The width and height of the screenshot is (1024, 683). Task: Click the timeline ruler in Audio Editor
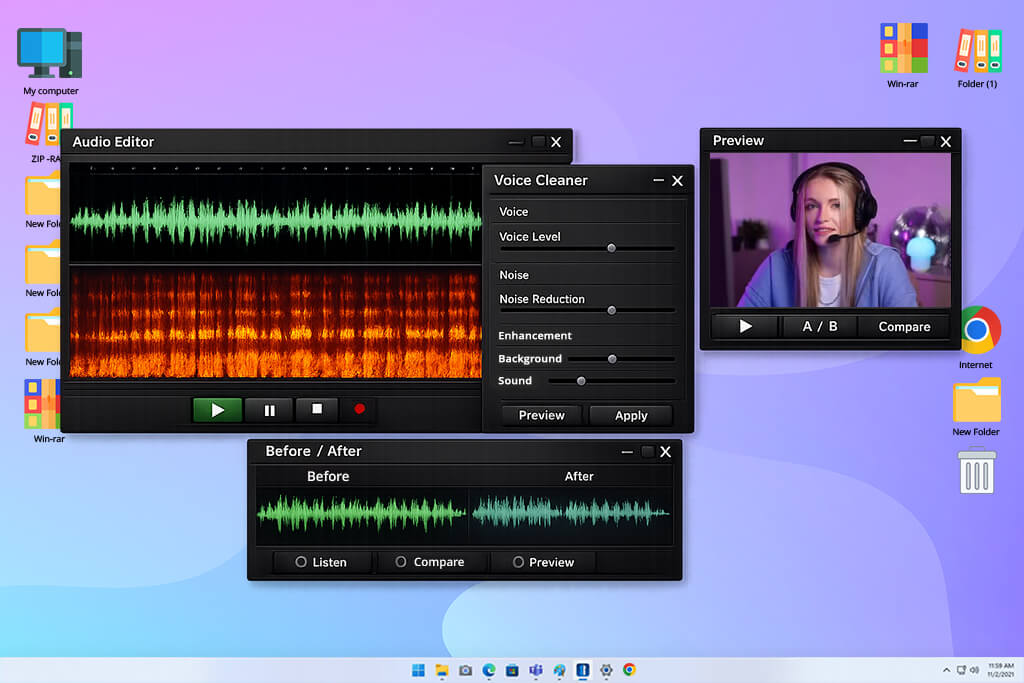tap(276, 168)
